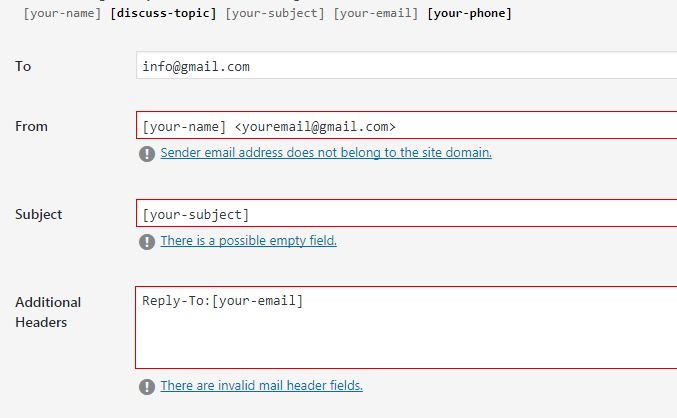Click the warning icon under the From field
Image resolution: width=677 pixels, height=418 pixels.
[147, 154]
